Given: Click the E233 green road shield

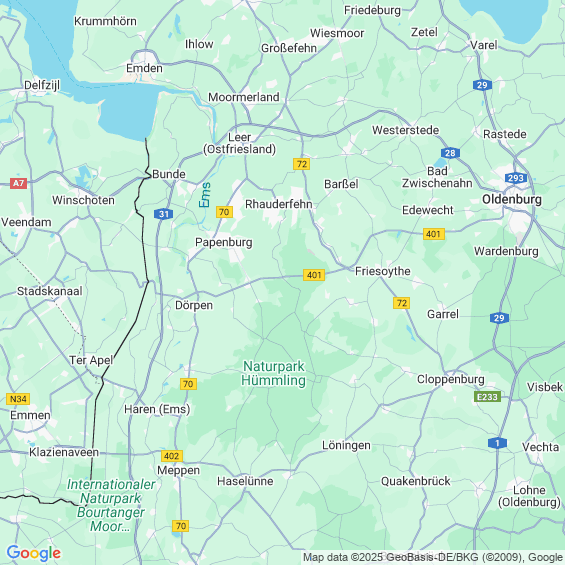Looking at the screenshot, I should point(487,396).
